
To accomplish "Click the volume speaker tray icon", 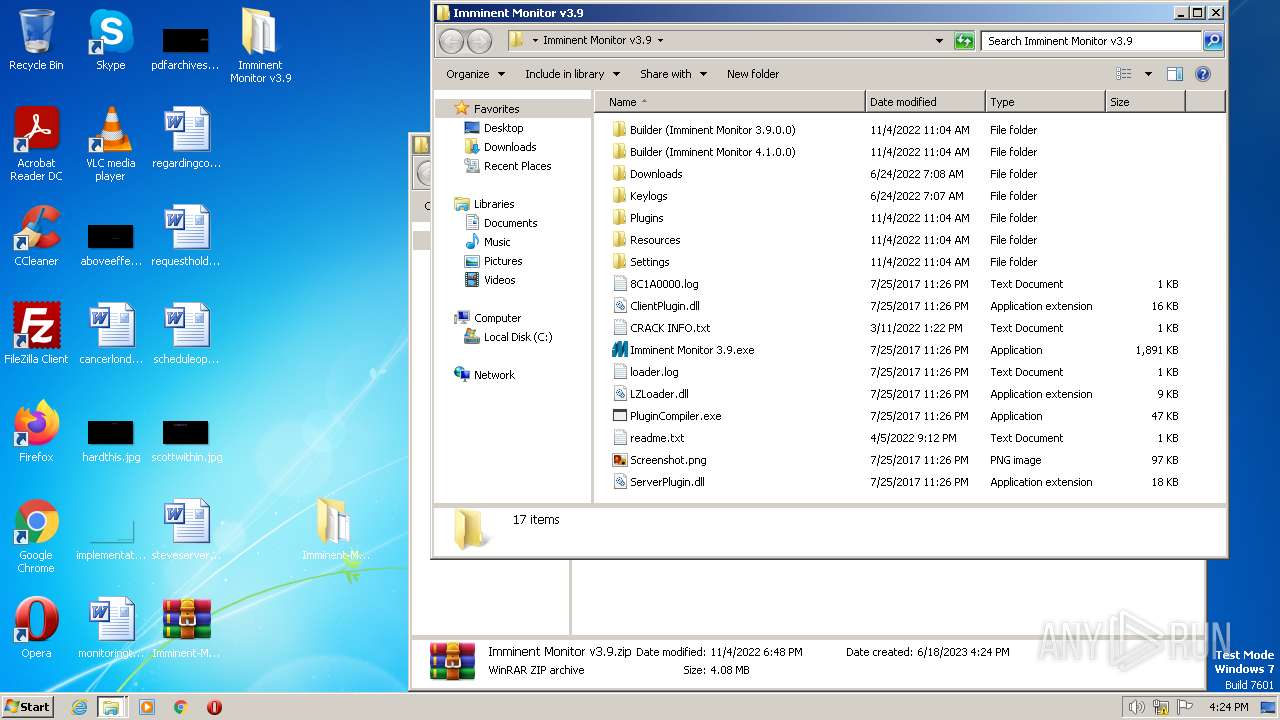I will (1136, 707).
